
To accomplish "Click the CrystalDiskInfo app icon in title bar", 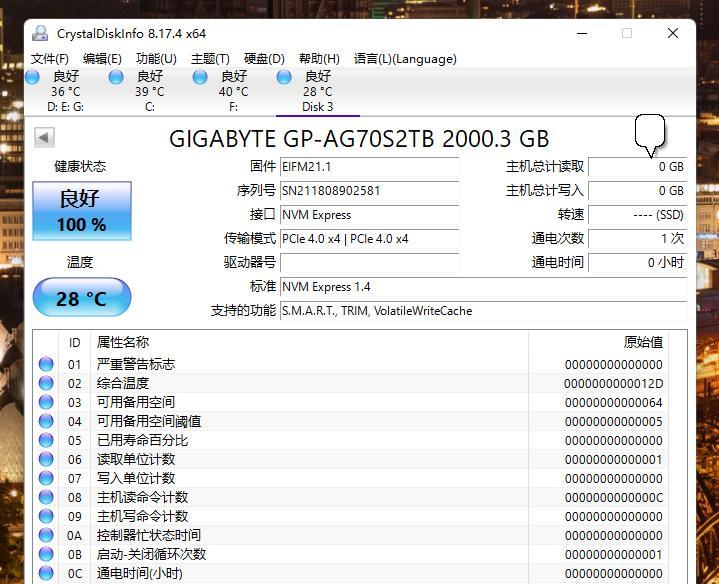I will click(x=40, y=33).
